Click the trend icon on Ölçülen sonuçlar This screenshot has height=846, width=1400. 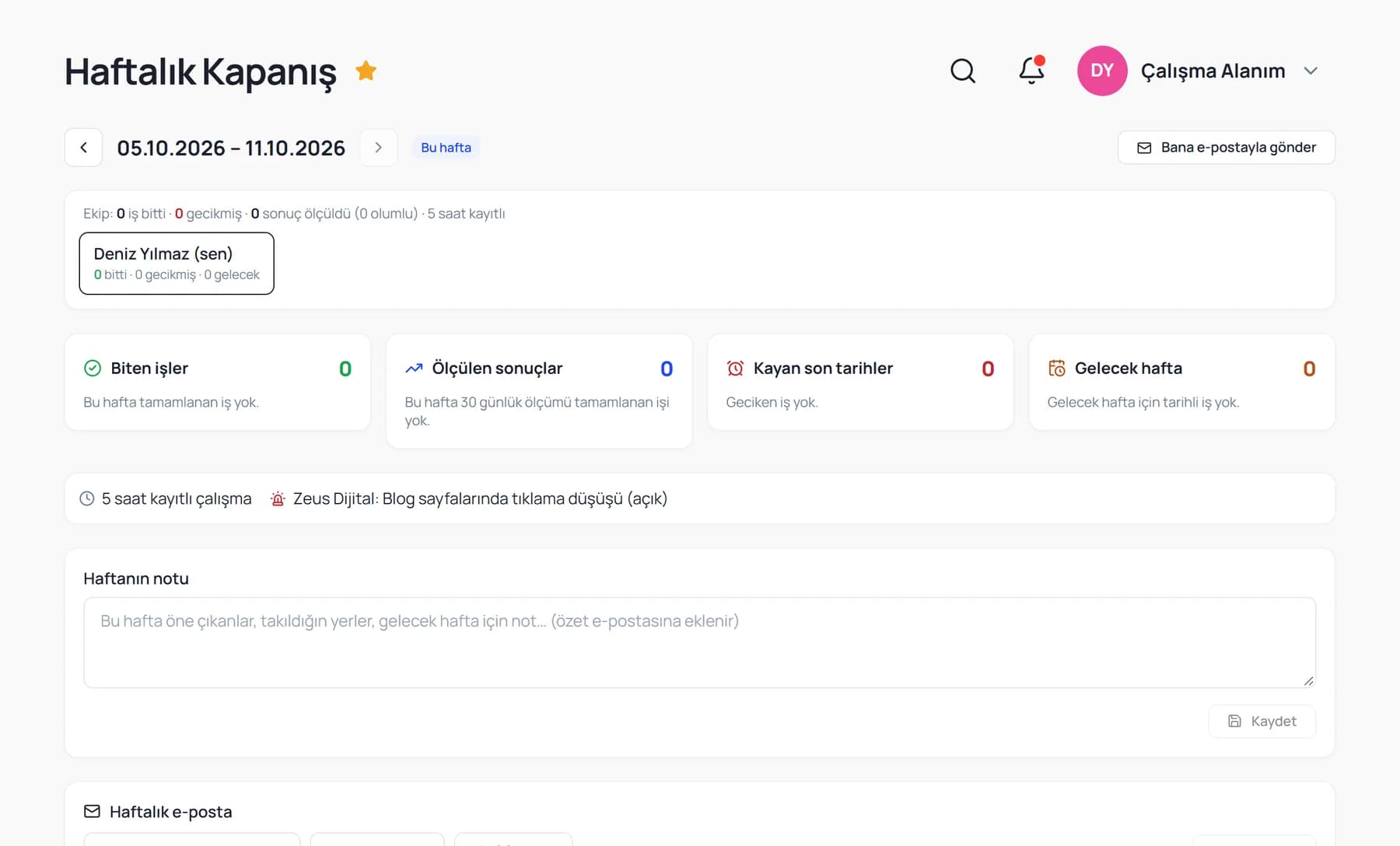click(414, 369)
